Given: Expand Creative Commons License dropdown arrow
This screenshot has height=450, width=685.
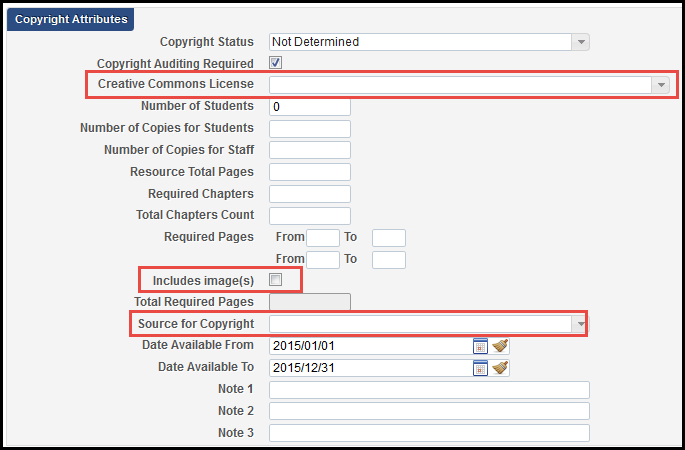Looking at the screenshot, I should (x=661, y=85).
